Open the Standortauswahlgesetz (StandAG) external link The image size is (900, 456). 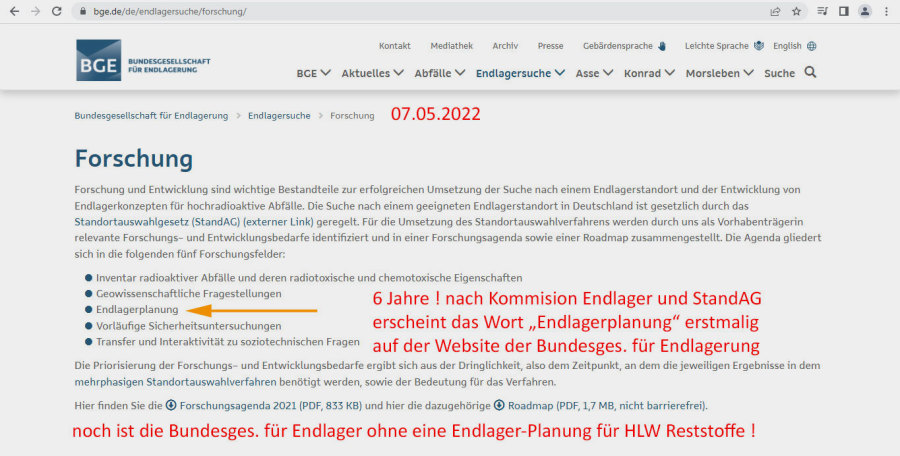coord(194,220)
